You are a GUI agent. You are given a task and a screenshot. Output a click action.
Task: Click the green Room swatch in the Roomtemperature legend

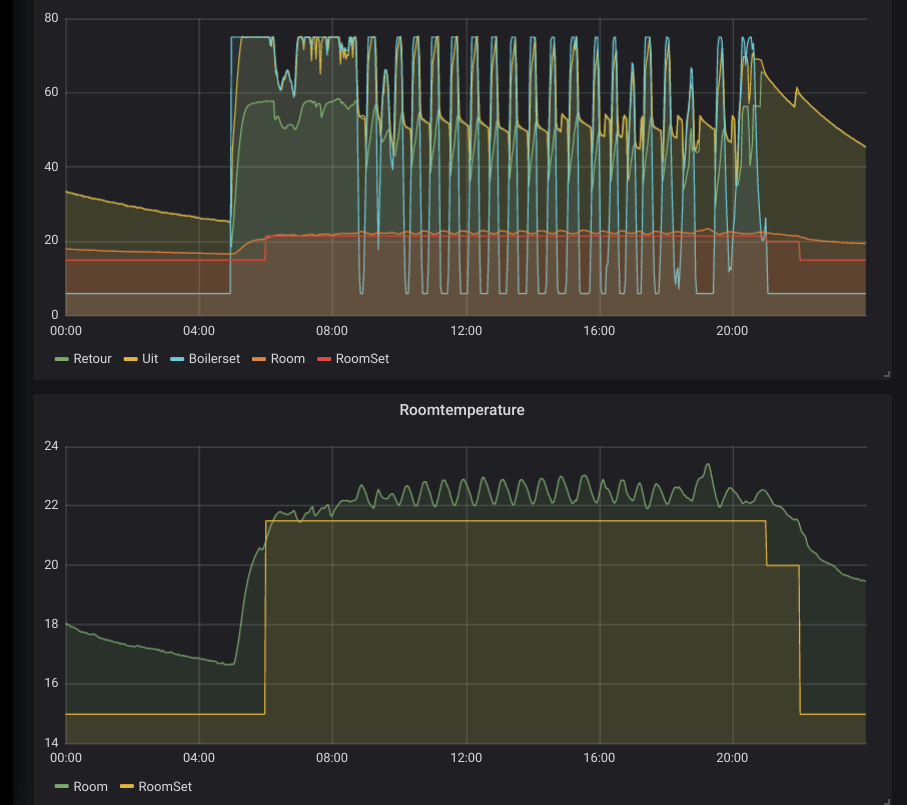(61, 786)
